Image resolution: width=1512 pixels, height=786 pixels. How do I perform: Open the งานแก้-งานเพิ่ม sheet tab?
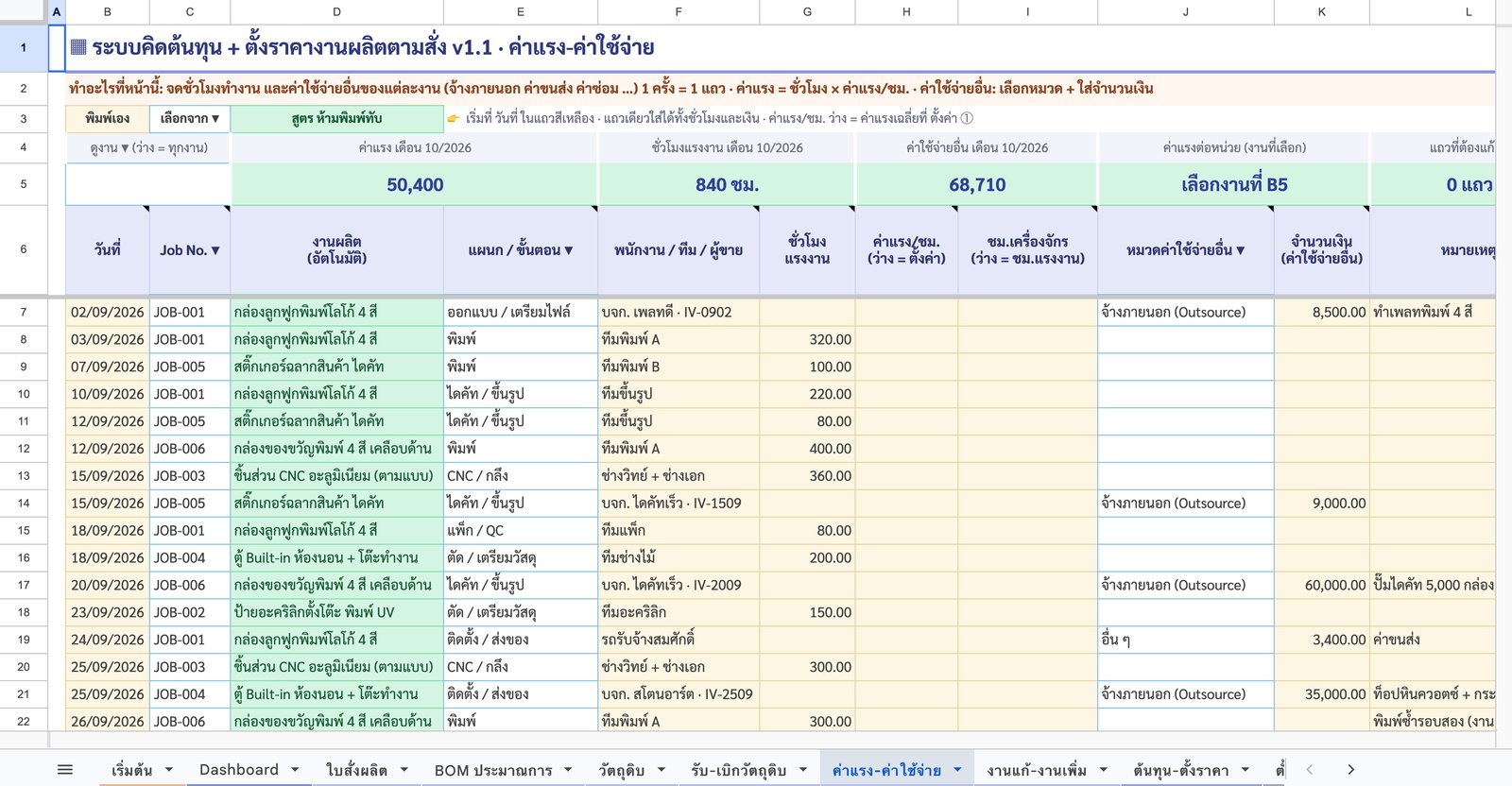tap(1037, 770)
